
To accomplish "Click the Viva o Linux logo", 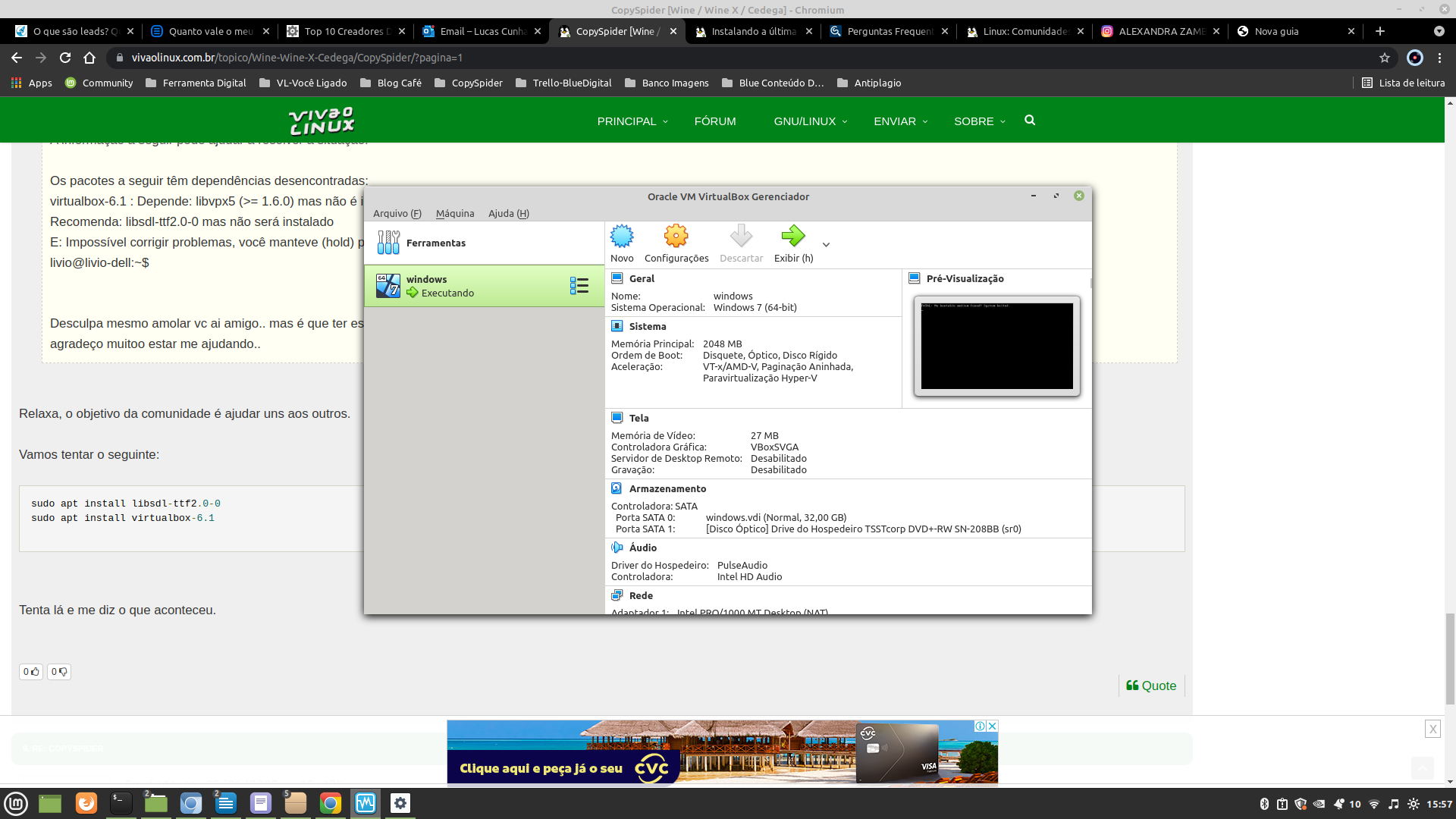I will click(322, 121).
